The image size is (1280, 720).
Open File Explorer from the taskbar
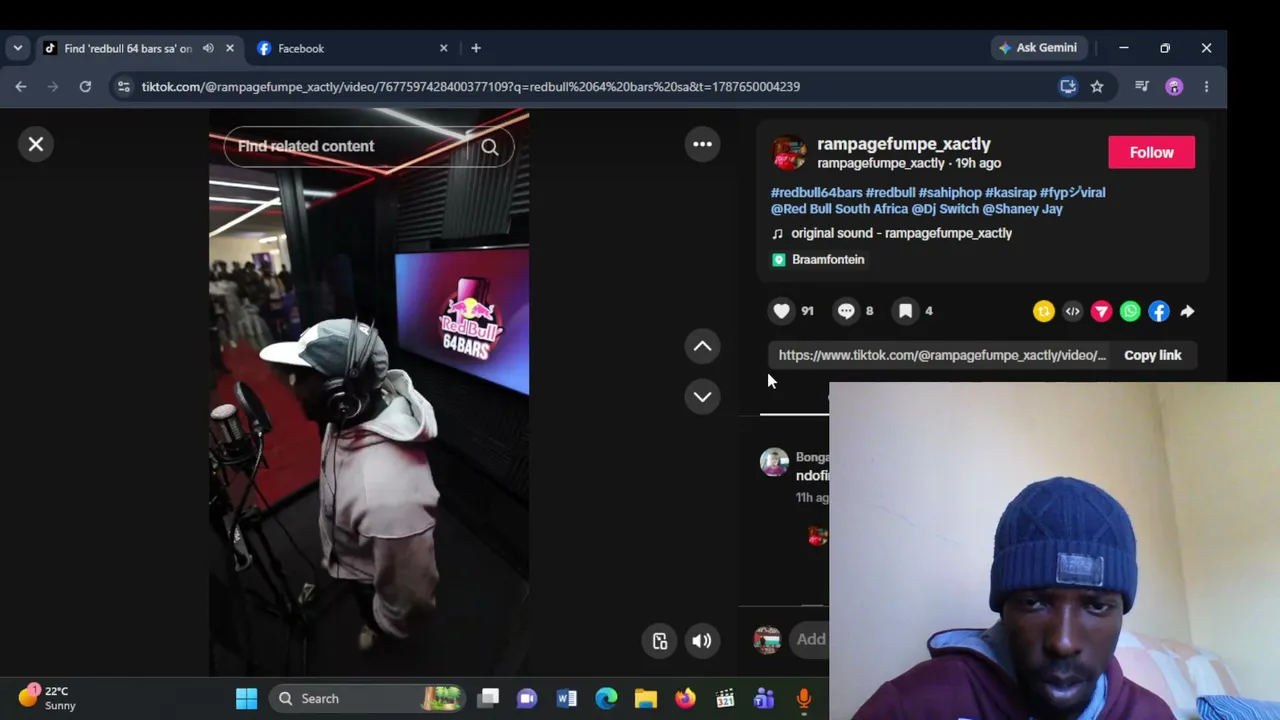coord(645,698)
